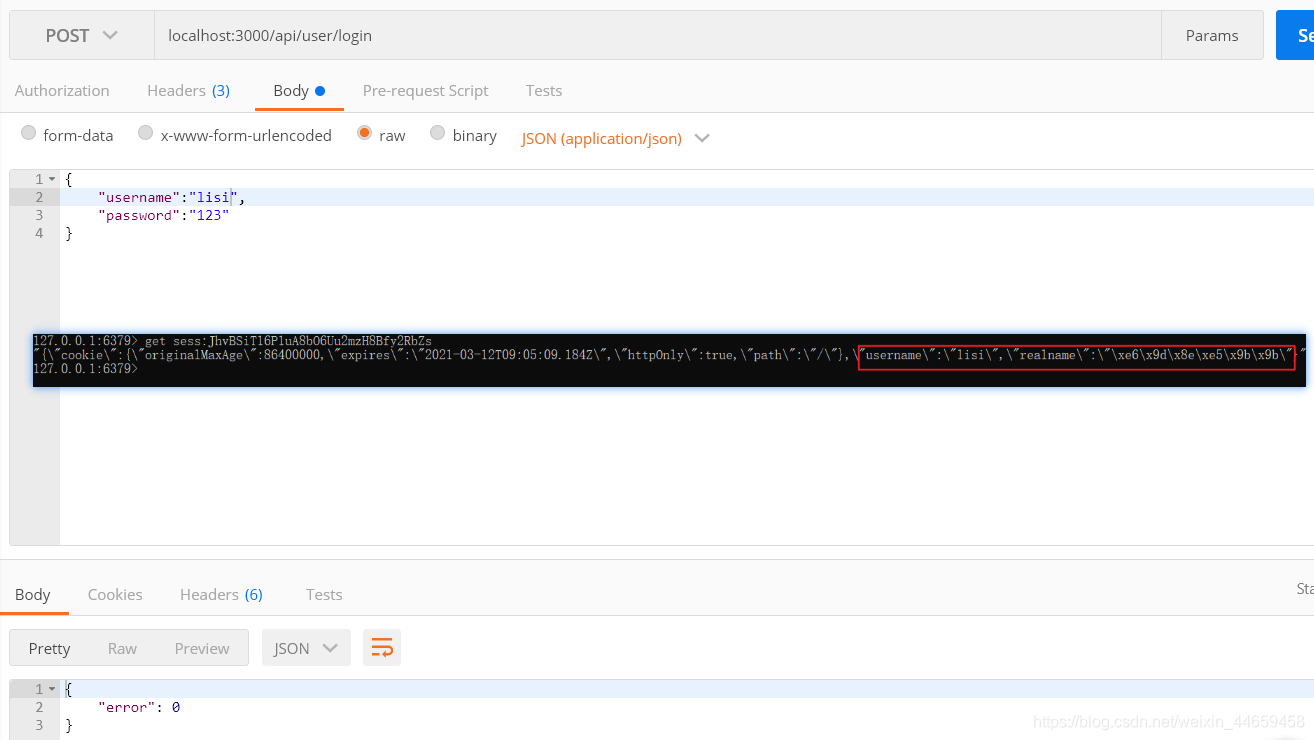
Task: Open the request Headers (3) tab
Action: click(x=188, y=90)
